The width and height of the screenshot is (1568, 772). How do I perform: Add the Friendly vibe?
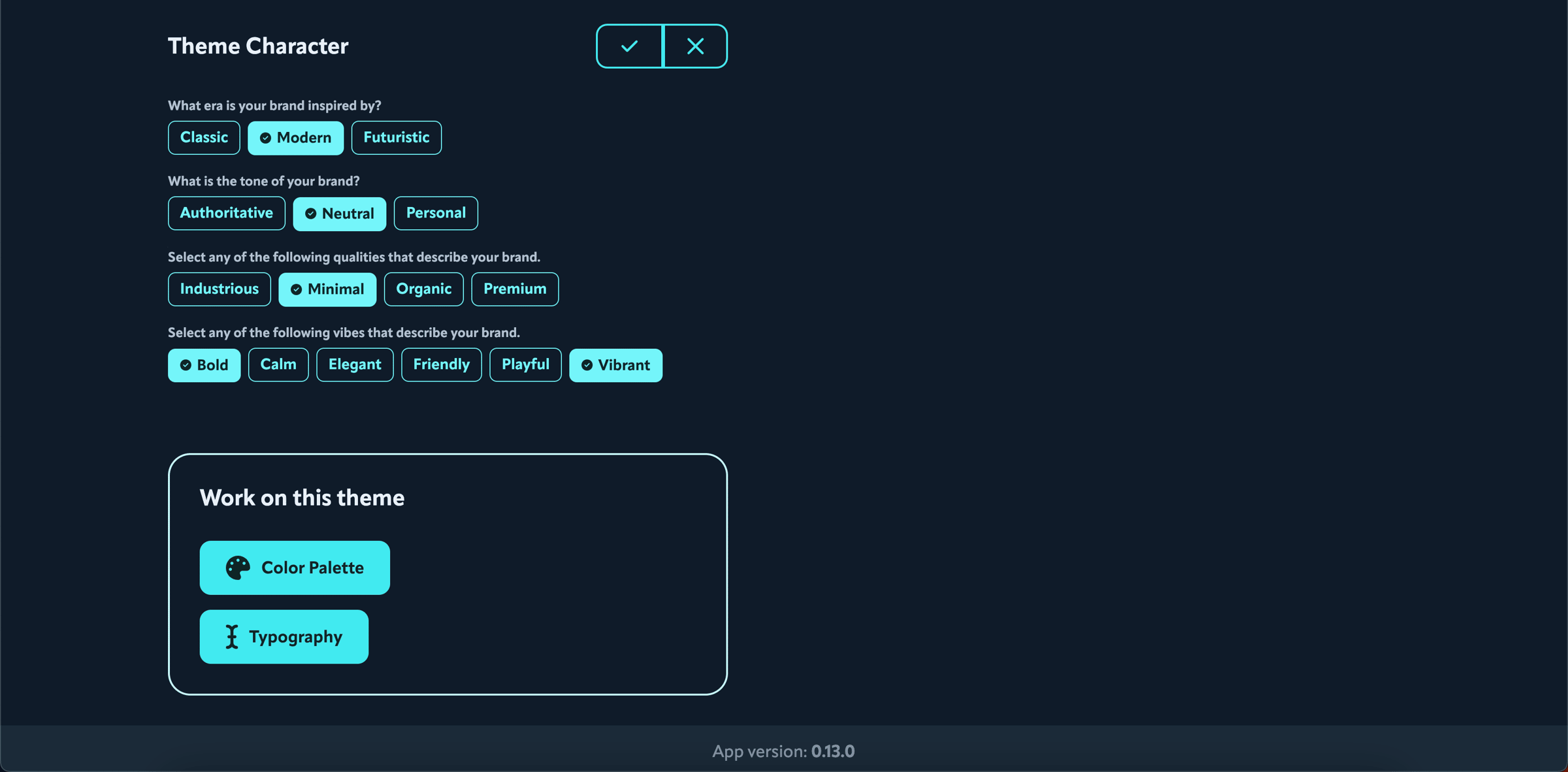[442, 365]
